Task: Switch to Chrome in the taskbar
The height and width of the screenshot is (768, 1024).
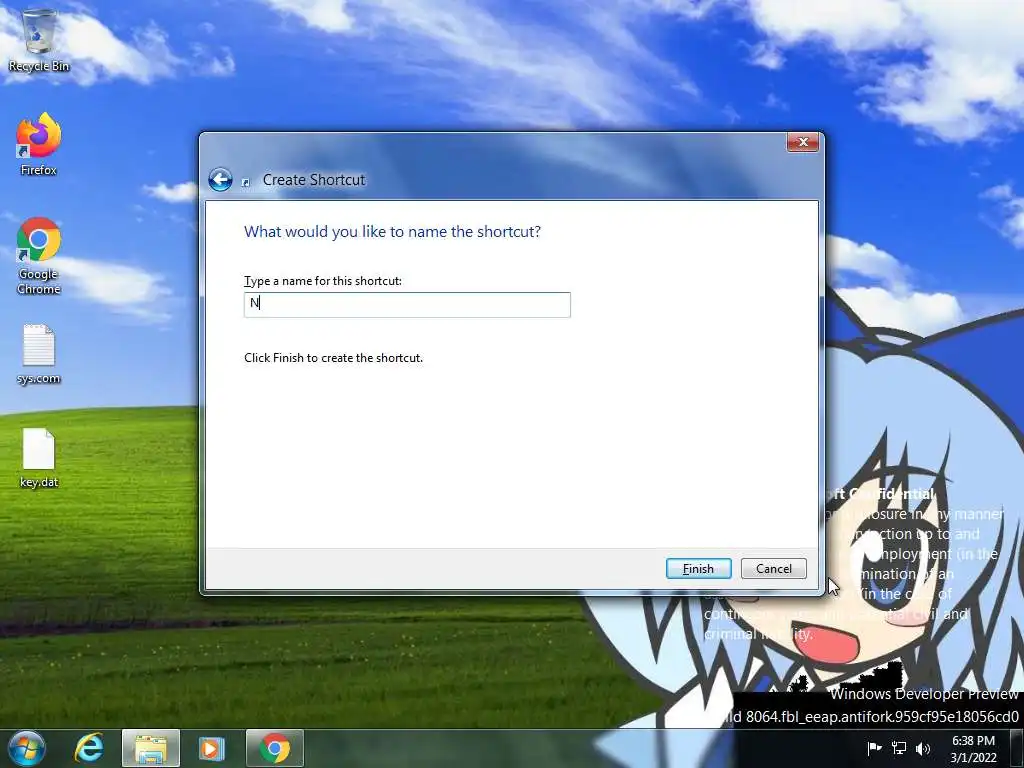Action: (275, 748)
